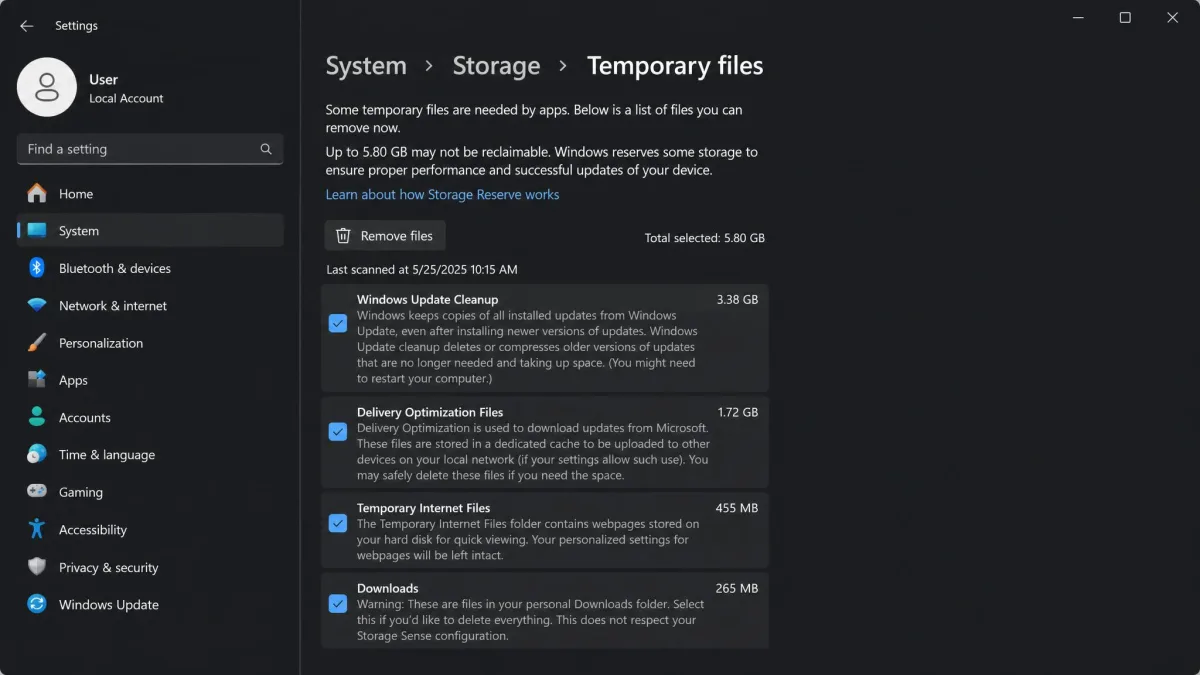Click Storage in the breadcrumb
This screenshot has width=1200, height=675.
pyautogui.click(x=496, y=66)
